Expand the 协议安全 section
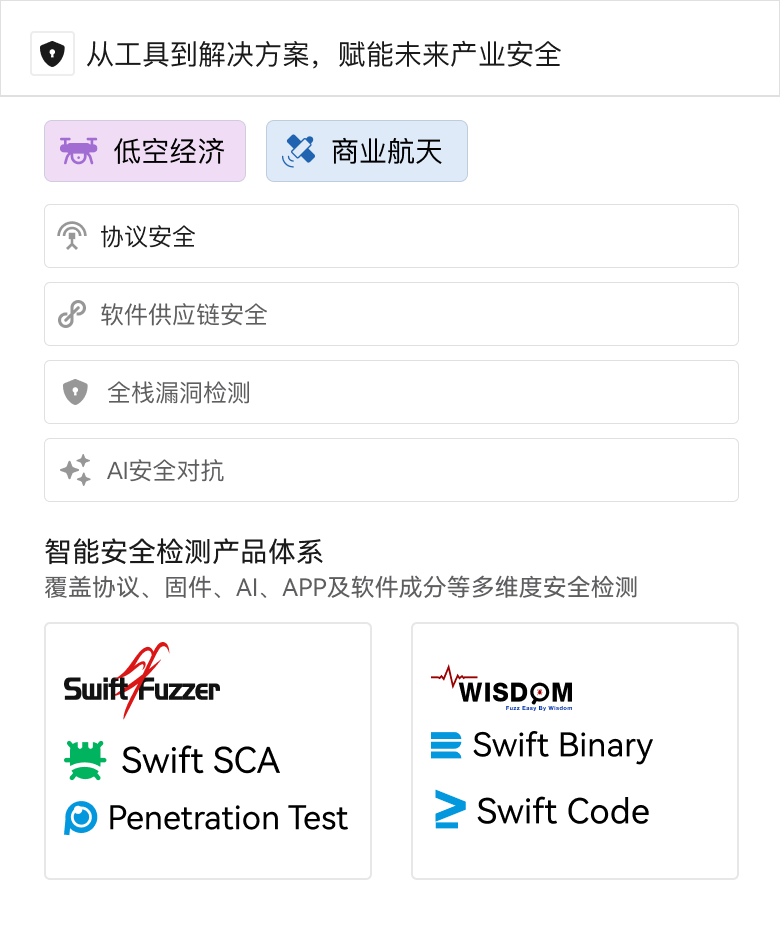Image resolution: width=780 pixels, height=928 pixels. (x=391, y=236)
